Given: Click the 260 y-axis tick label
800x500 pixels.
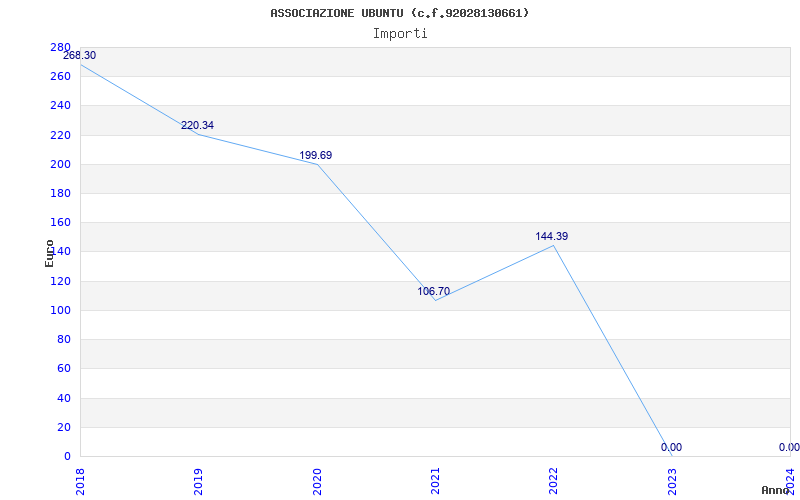Looking at the screenshot, I should click(61, 77).
